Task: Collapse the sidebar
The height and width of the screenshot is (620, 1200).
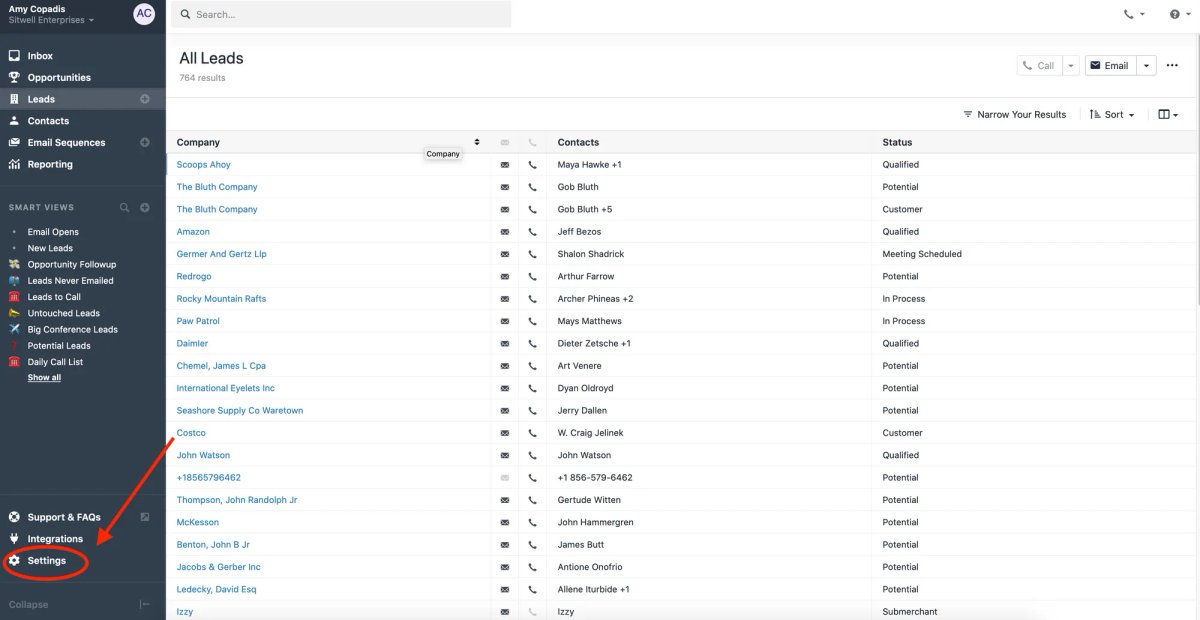Action: coord(80,604)
